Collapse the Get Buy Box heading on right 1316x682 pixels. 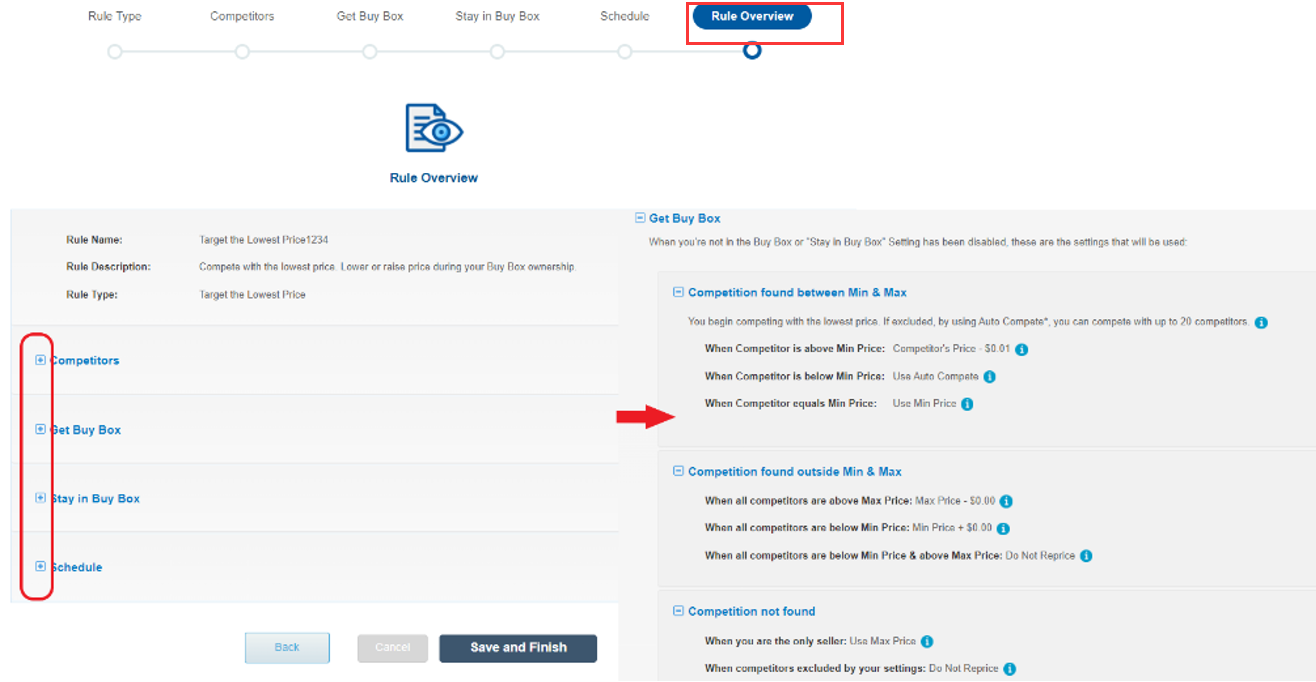click(641, 218)
